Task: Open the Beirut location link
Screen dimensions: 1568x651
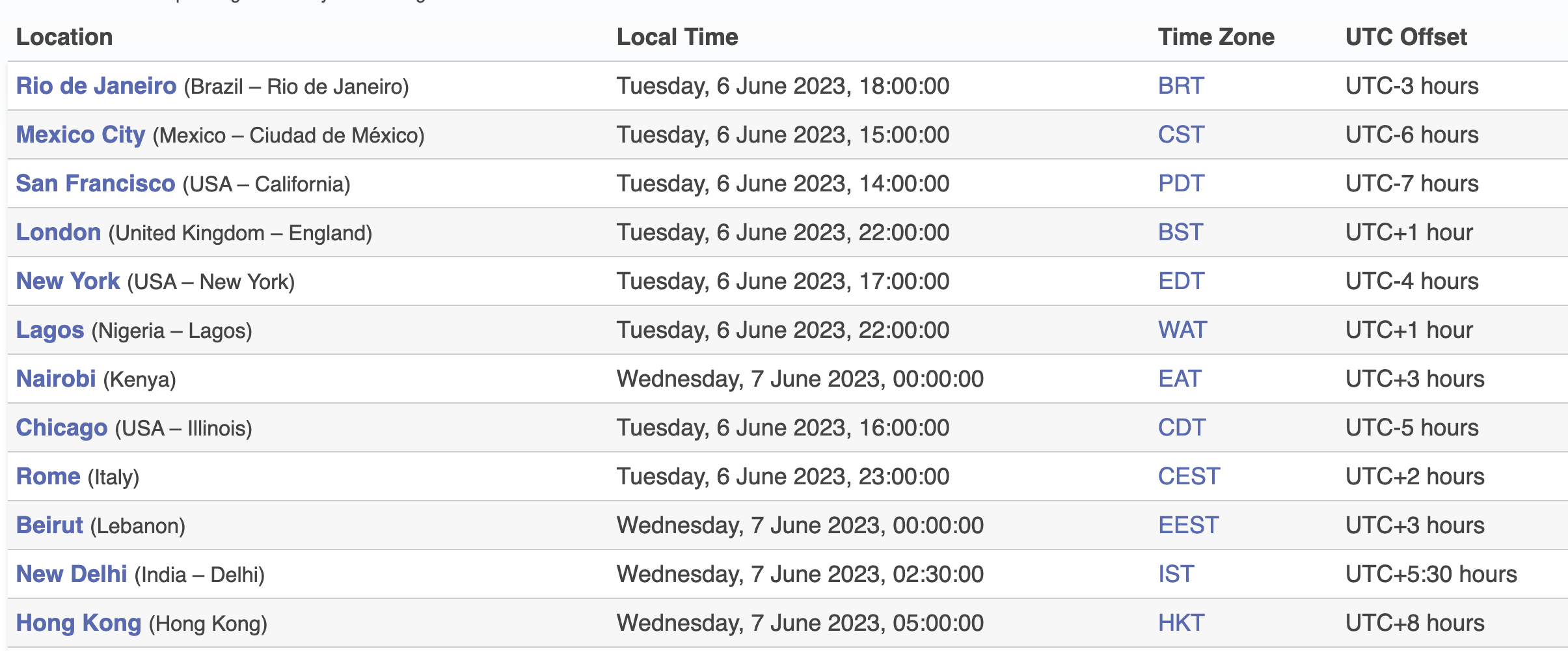Action: point(49,525)
